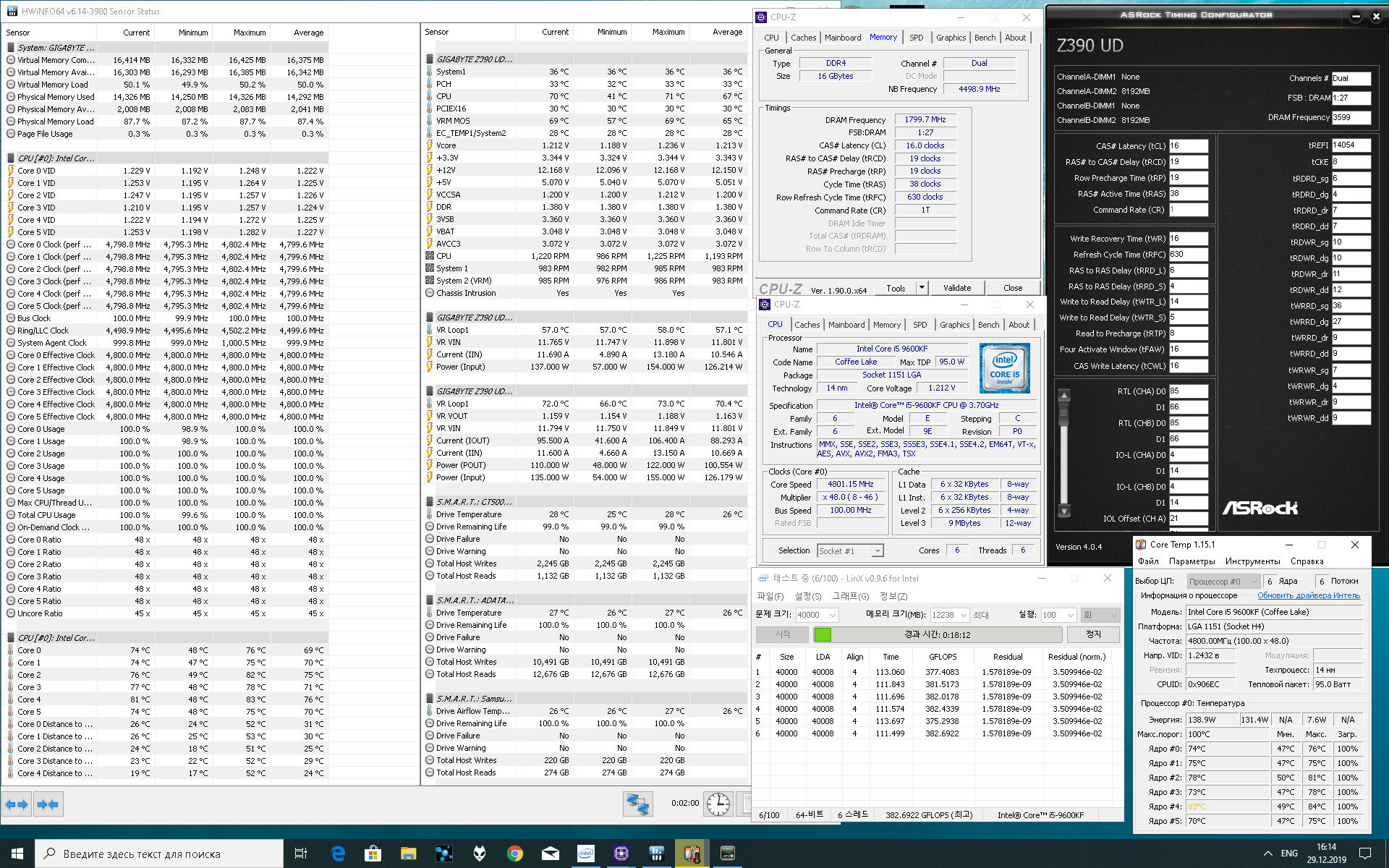Click the Validate button in CPU-Z
Image resolution: width=1389 pixels, height=868 pixels.
click(956, 288)
